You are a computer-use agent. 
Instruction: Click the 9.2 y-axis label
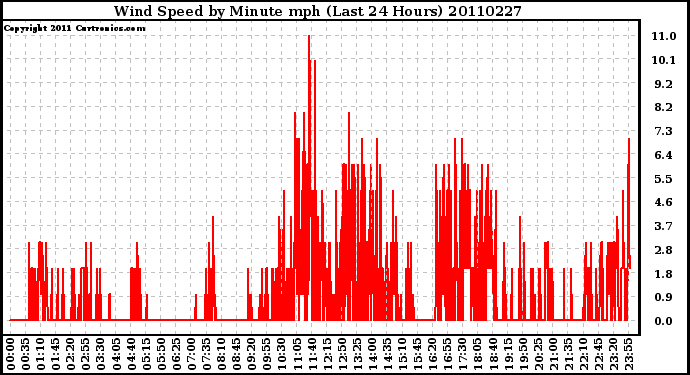[664, 84]
